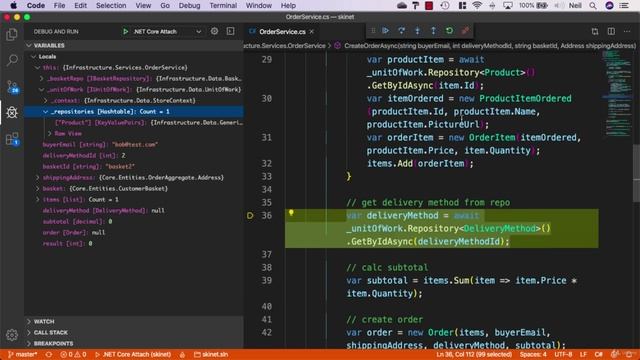Open the errors and warnings count
640x360 pixels.
point(73,354)
